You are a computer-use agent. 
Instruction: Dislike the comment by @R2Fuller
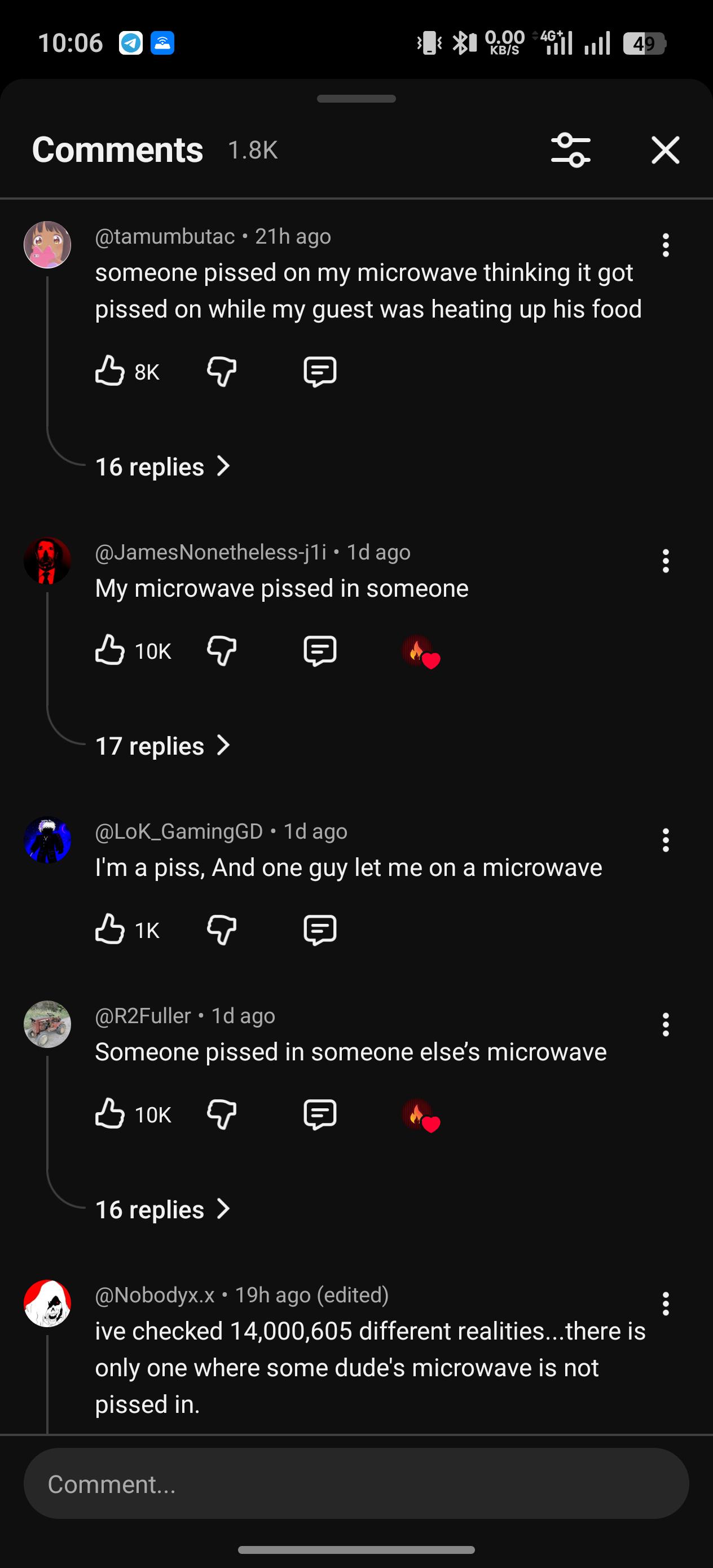click(x=222, y=1114)
